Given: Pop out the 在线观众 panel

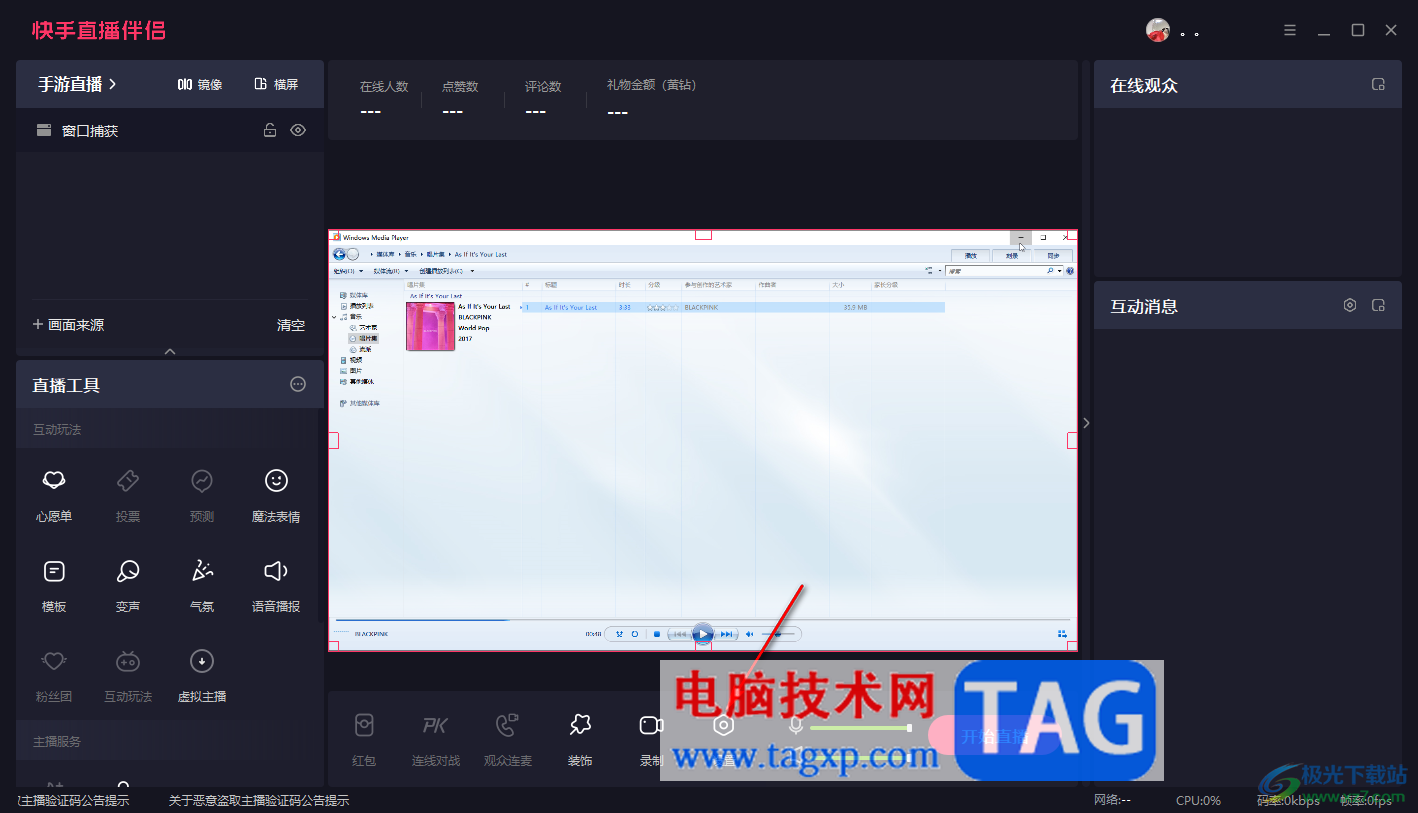Looking at the screenshot, I should pos(1378,84).
